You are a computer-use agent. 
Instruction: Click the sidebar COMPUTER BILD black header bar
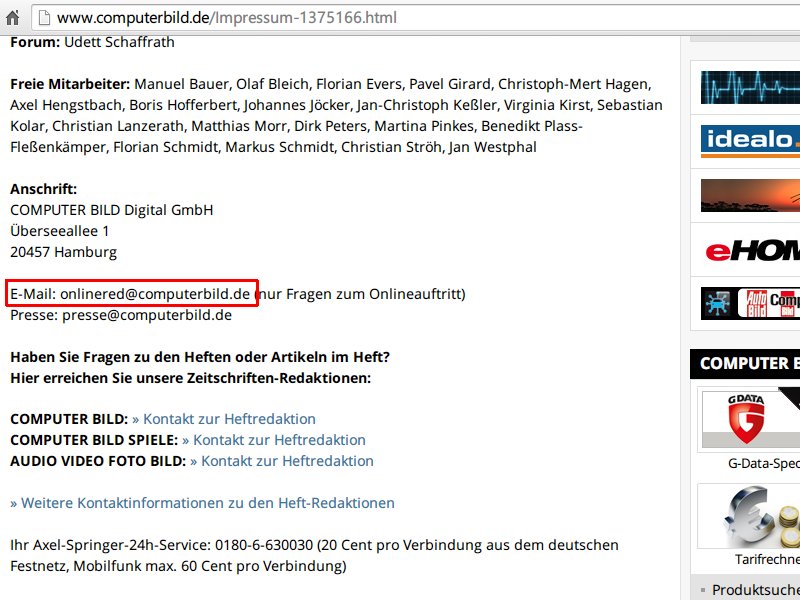tap(745, 364)
